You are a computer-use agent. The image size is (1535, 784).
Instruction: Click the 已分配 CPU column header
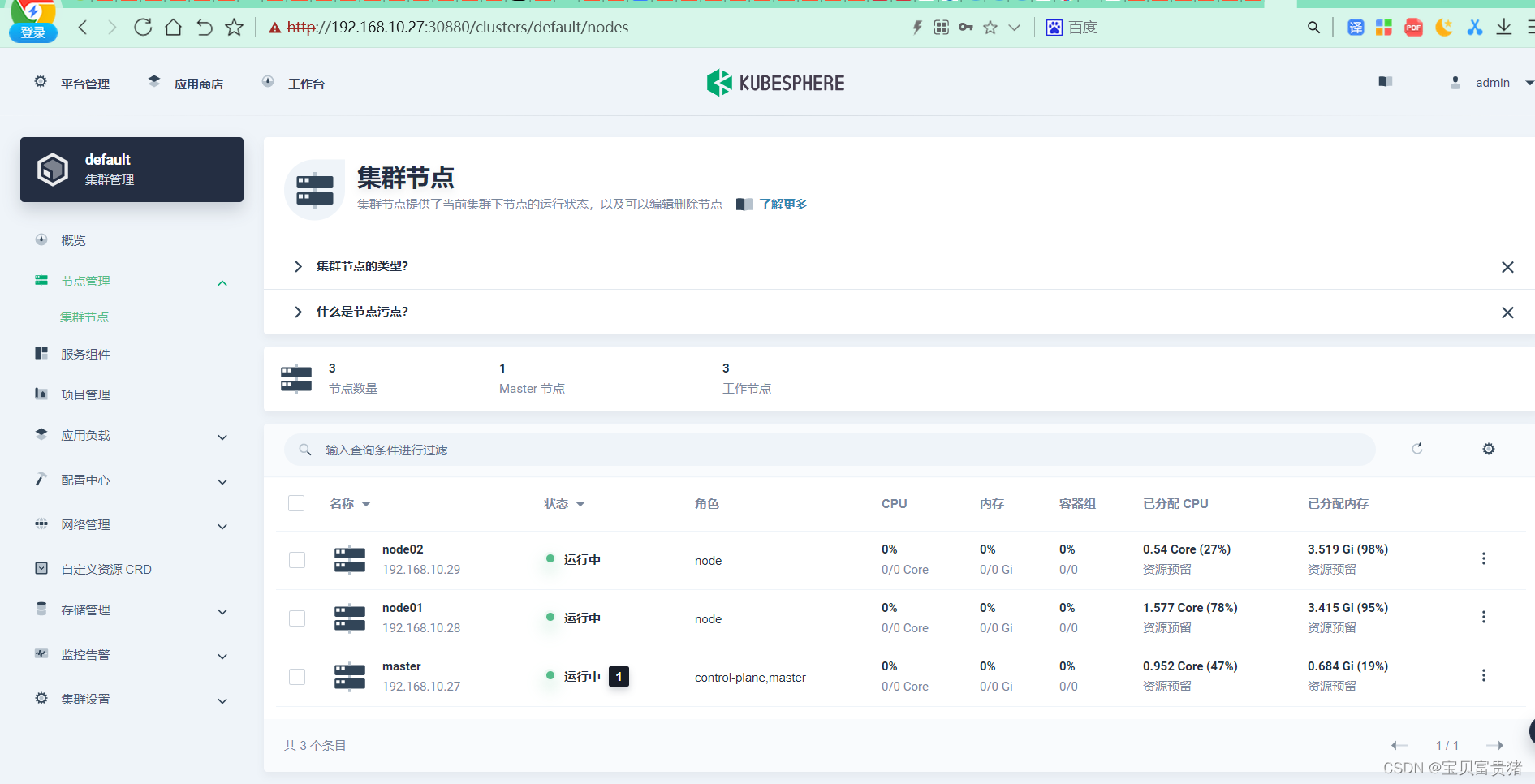point(1175,504)
